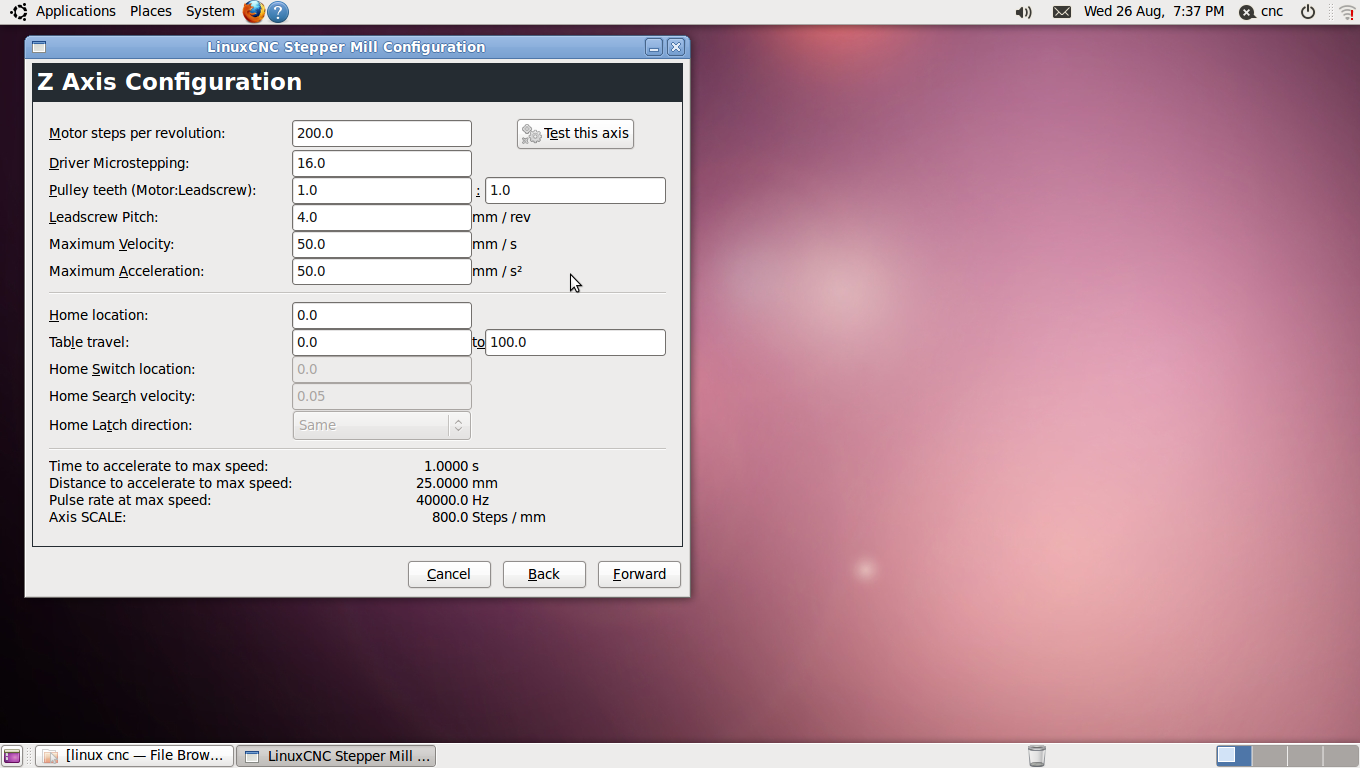Open the cnc user menu

[x=1261, y=12]
